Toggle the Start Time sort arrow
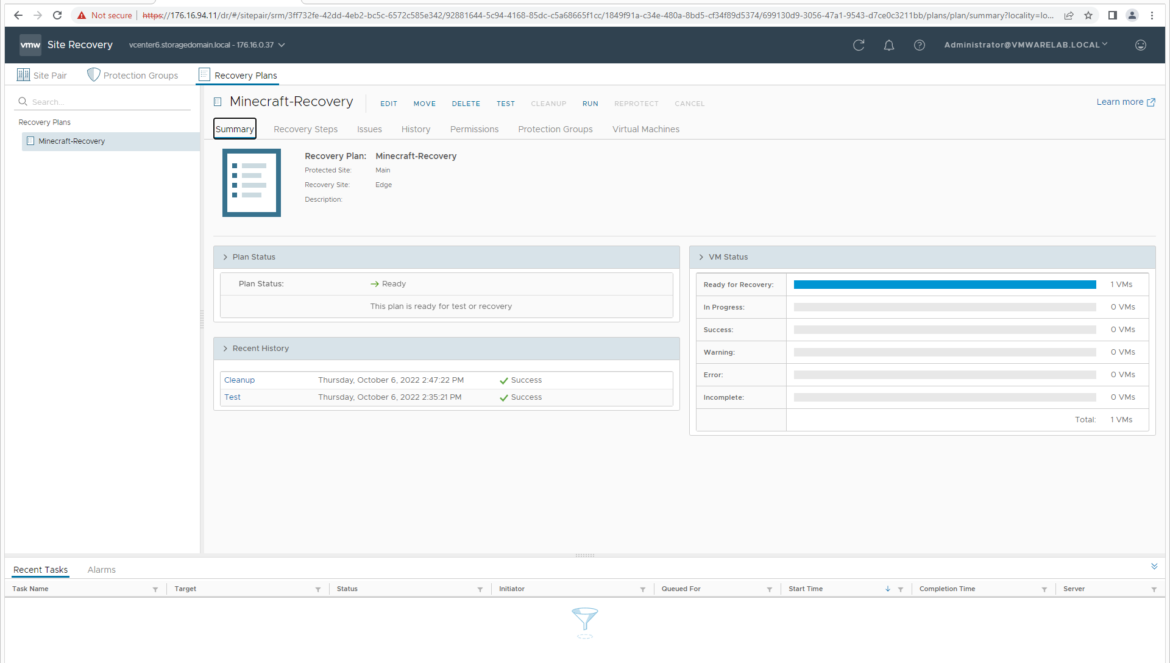1170x663 pixels. (x=887, y=589)
